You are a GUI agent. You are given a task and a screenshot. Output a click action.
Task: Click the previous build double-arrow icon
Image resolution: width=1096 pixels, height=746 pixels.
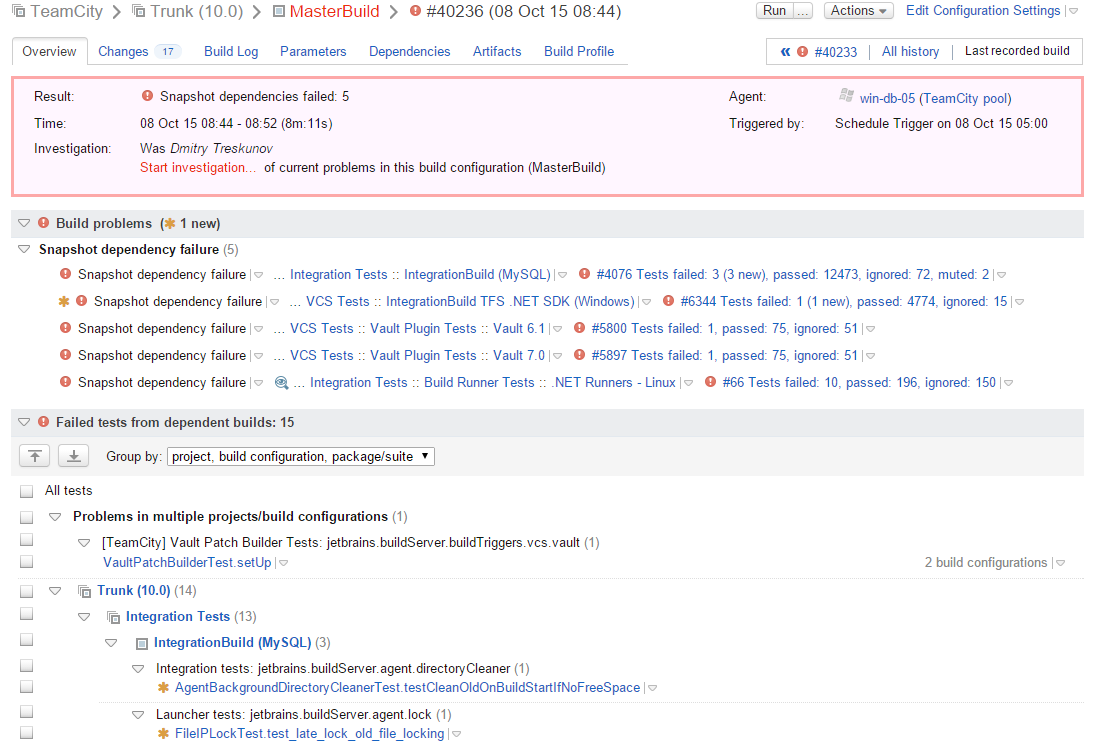point(785,52)
